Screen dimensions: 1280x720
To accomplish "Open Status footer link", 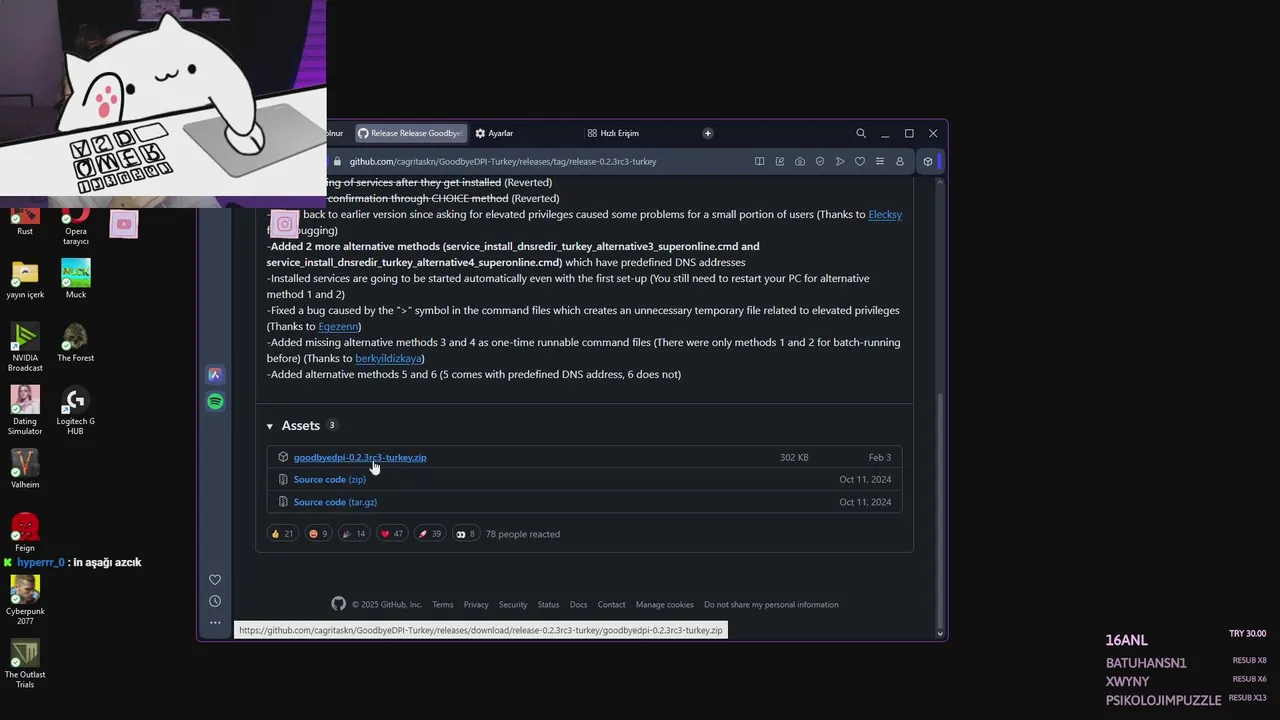I will pyautogui.click(x=548, y=604).
